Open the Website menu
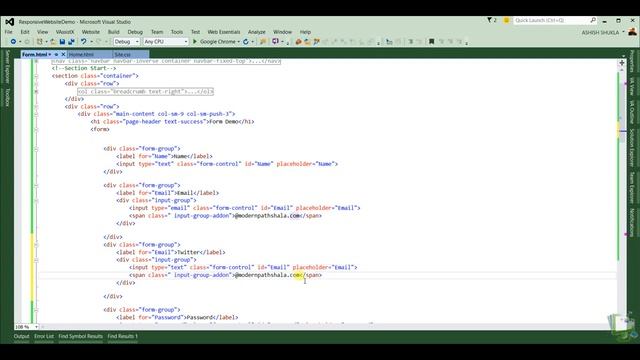The image size is (640, 360). (x=91, y=32)
